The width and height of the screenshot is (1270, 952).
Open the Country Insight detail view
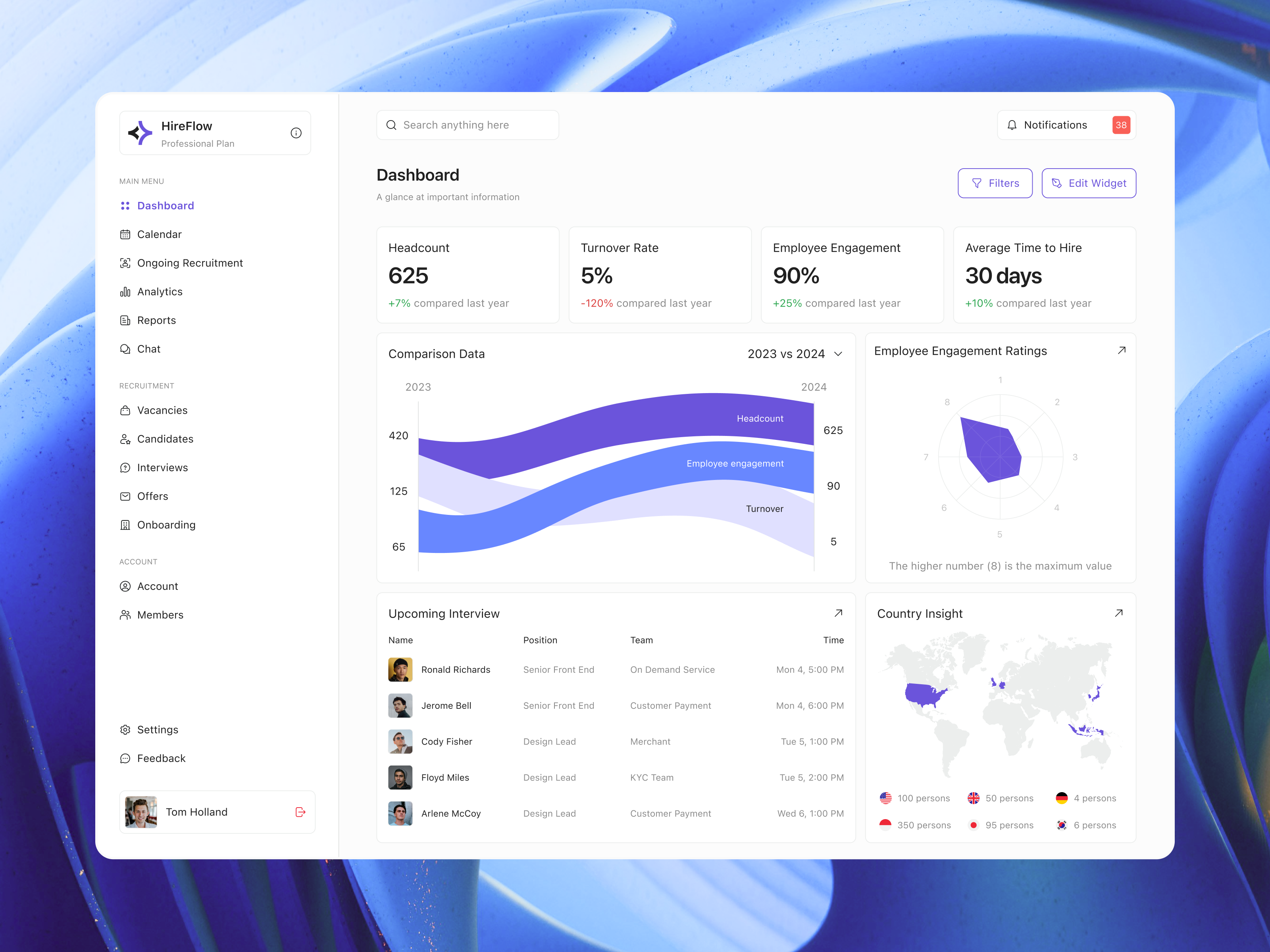click(x=1118, y=613)
